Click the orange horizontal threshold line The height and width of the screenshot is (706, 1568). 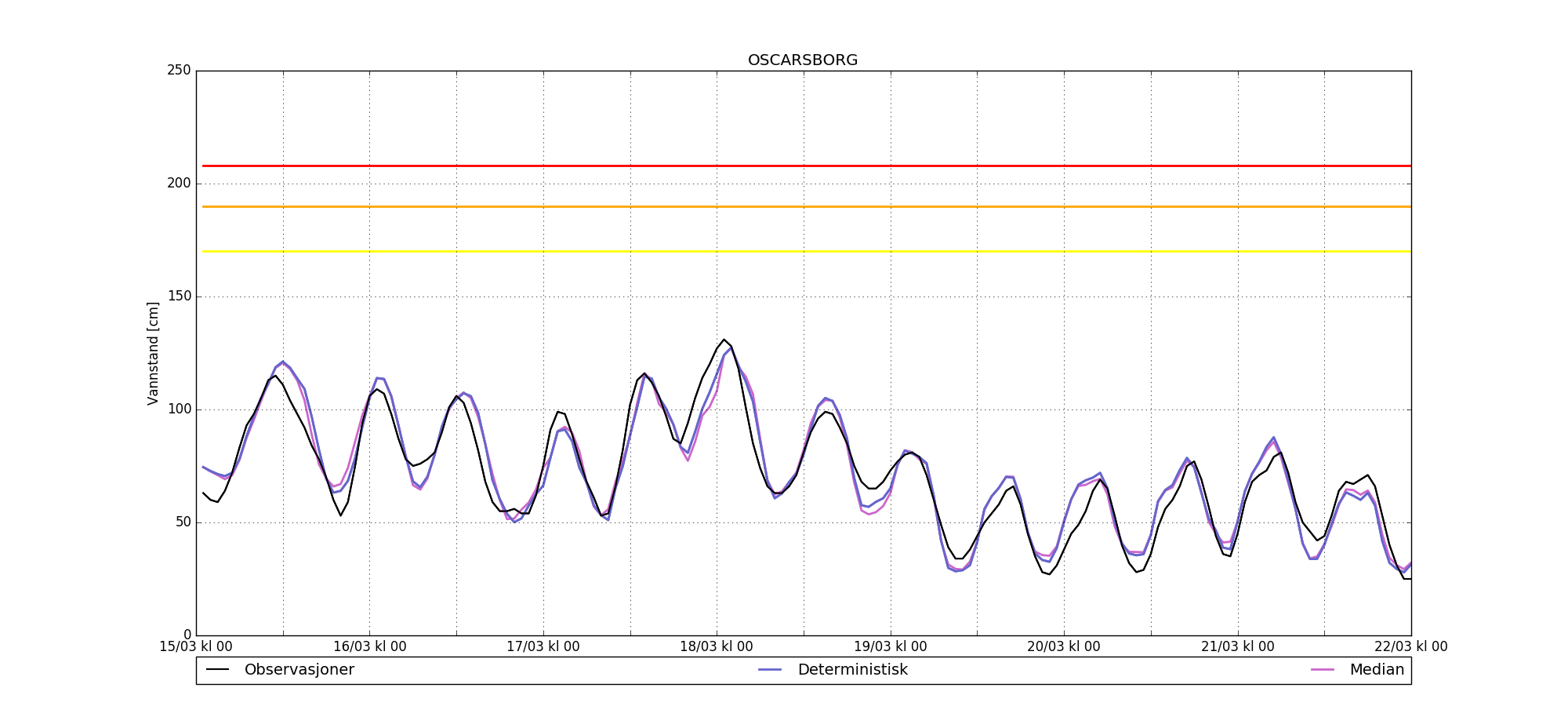[x=803, y=206]
